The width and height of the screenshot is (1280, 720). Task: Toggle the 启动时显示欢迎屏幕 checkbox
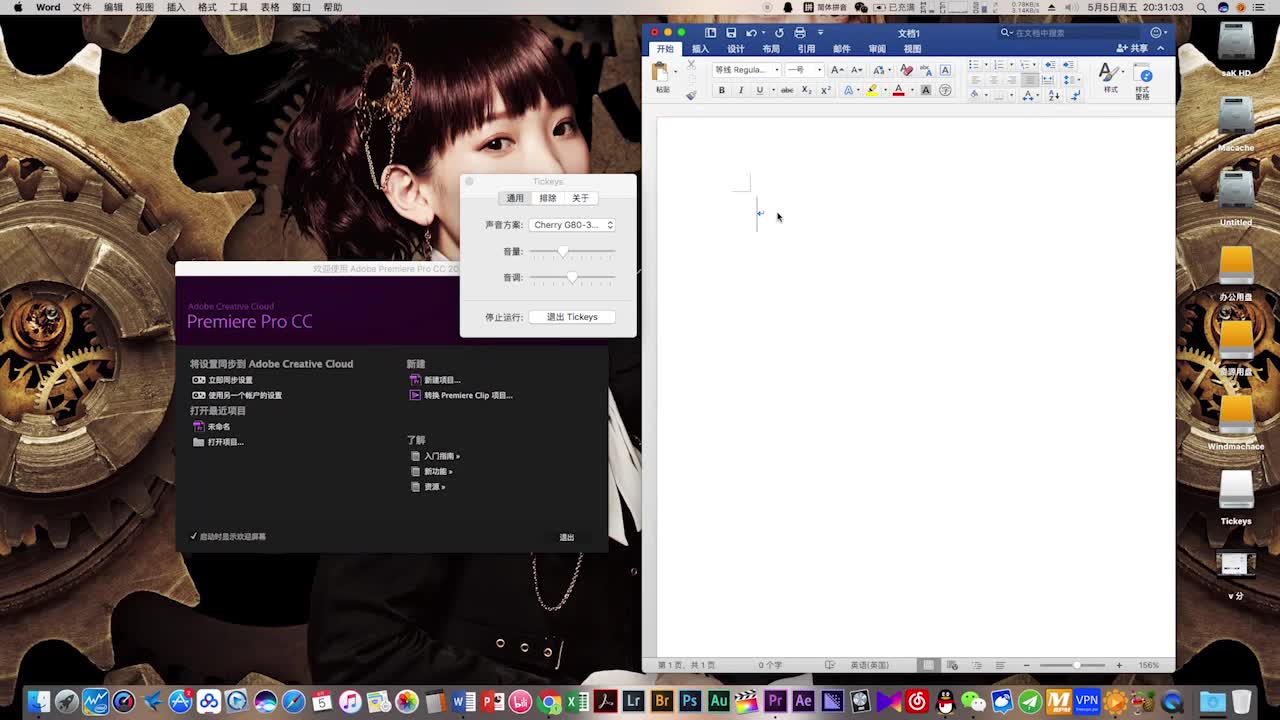click(x=194, y=537)
